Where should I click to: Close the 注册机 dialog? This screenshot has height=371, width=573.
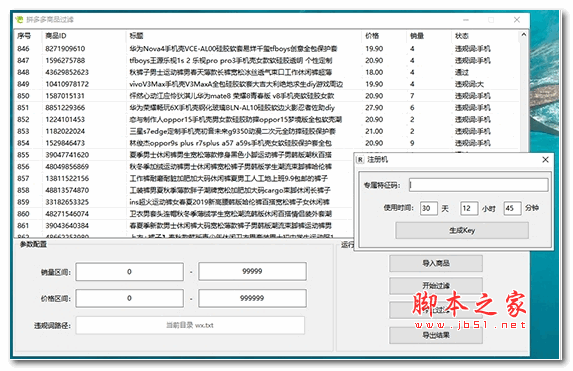tap(545, 160)
